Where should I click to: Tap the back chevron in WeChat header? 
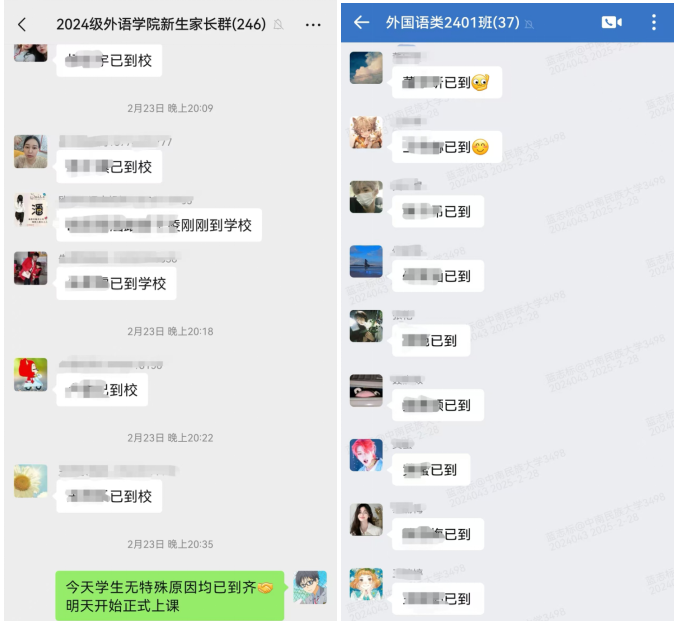[22, 24]
